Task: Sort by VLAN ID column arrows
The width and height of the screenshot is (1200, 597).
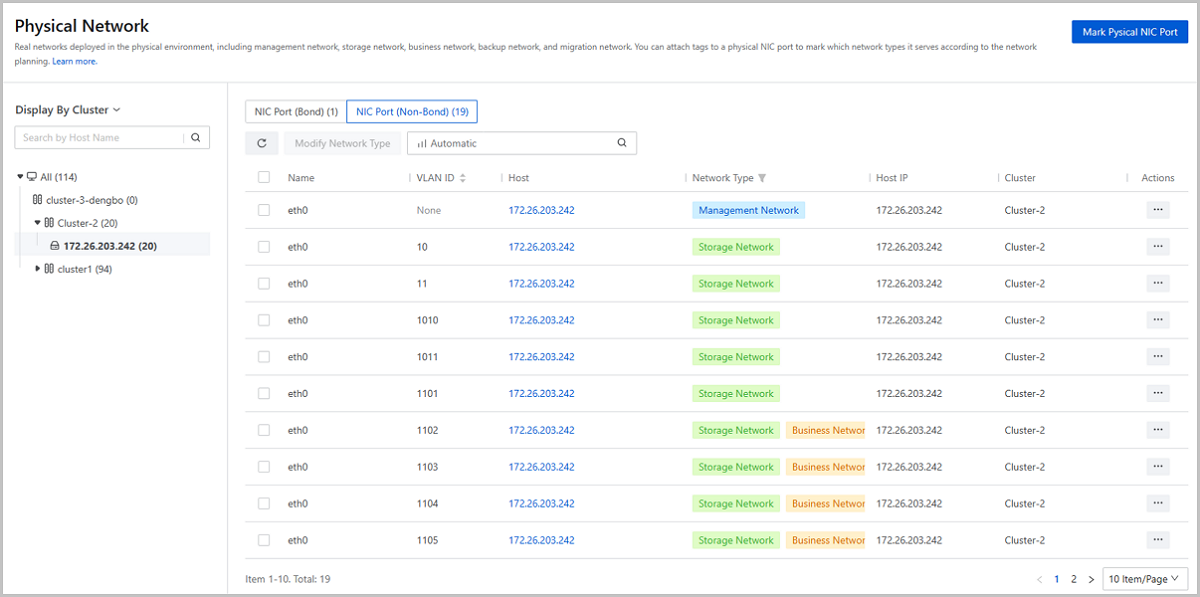Action: 463,178
